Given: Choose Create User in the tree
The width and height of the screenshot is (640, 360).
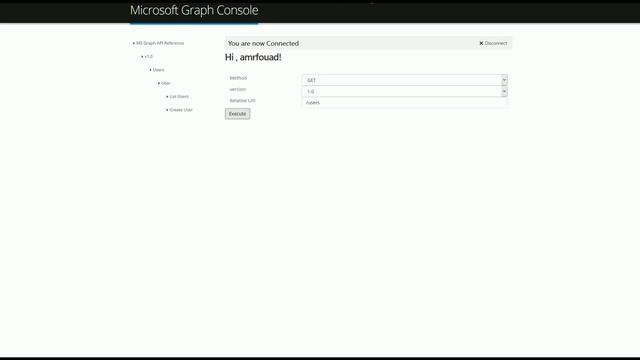Looking at the screenshot, I should [x=181, y=110].
